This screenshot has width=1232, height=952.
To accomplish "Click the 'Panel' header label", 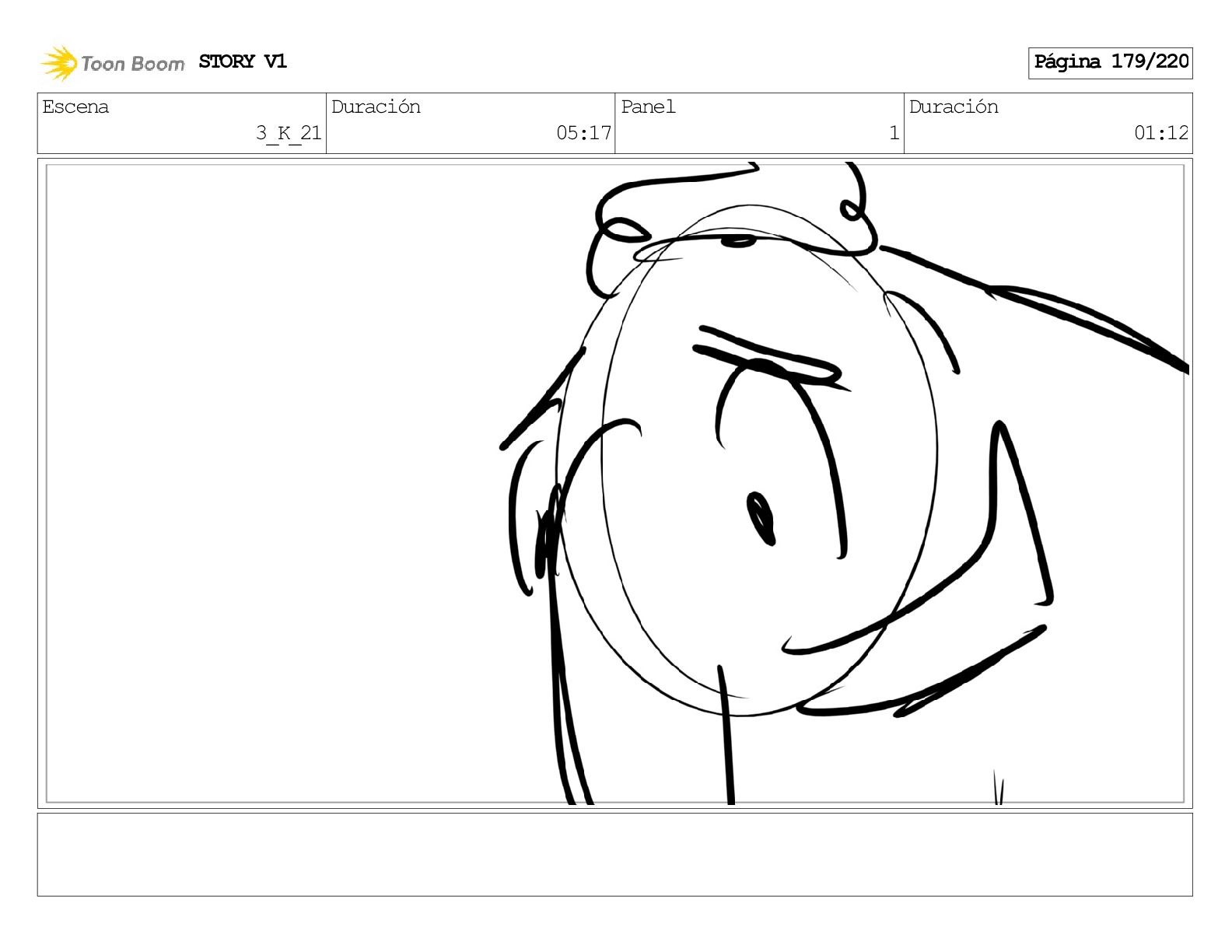I will coord(648,107).
